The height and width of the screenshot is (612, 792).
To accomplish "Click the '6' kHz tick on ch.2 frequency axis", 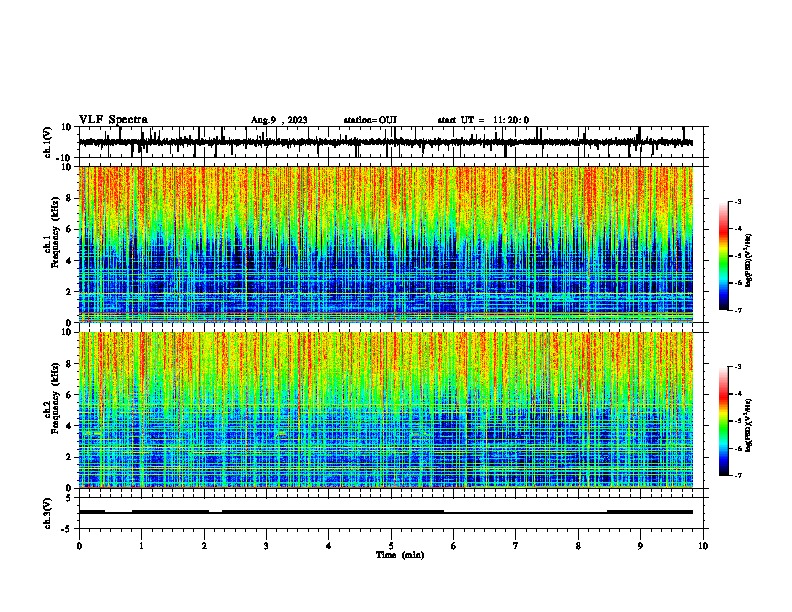I will (x=68, y=394).
